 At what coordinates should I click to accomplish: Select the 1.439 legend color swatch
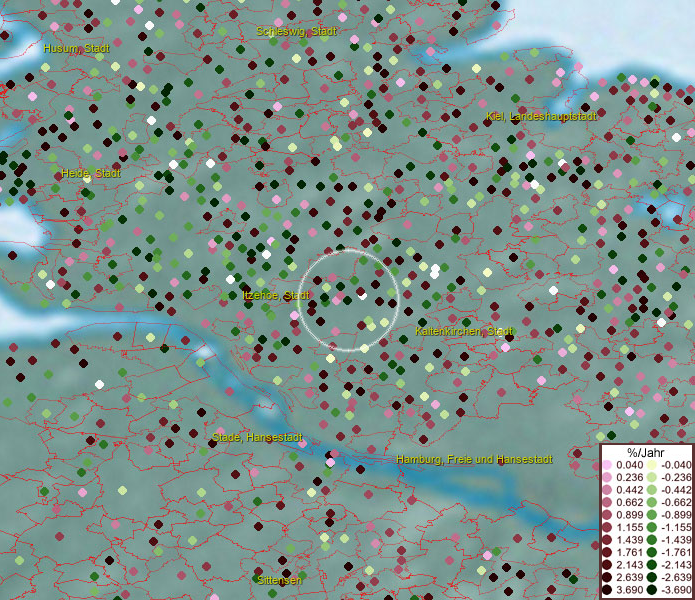click(x=607, y=540)
